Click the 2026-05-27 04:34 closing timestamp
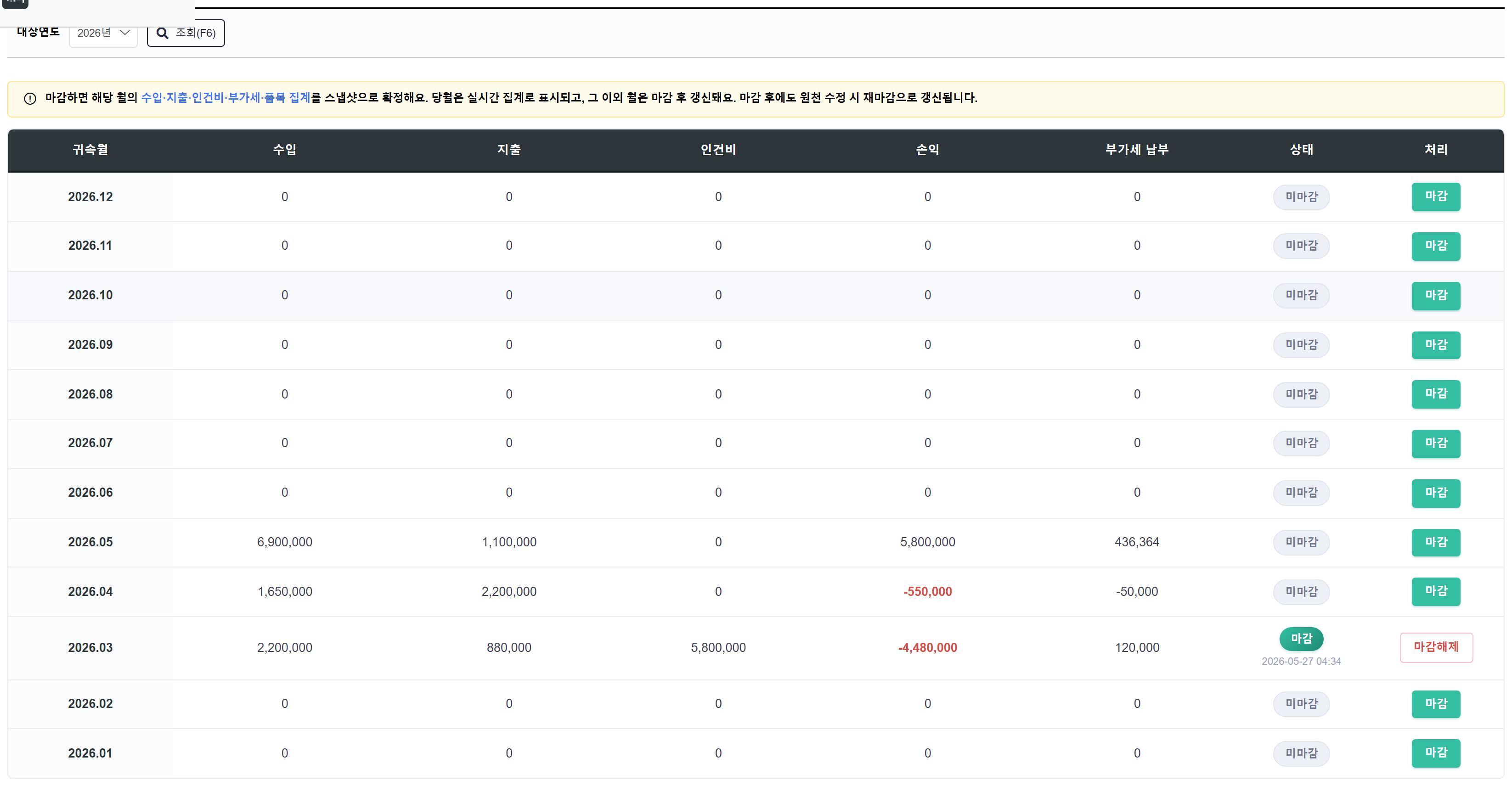Viewport: 1512px width, 786px height. 1301,662
